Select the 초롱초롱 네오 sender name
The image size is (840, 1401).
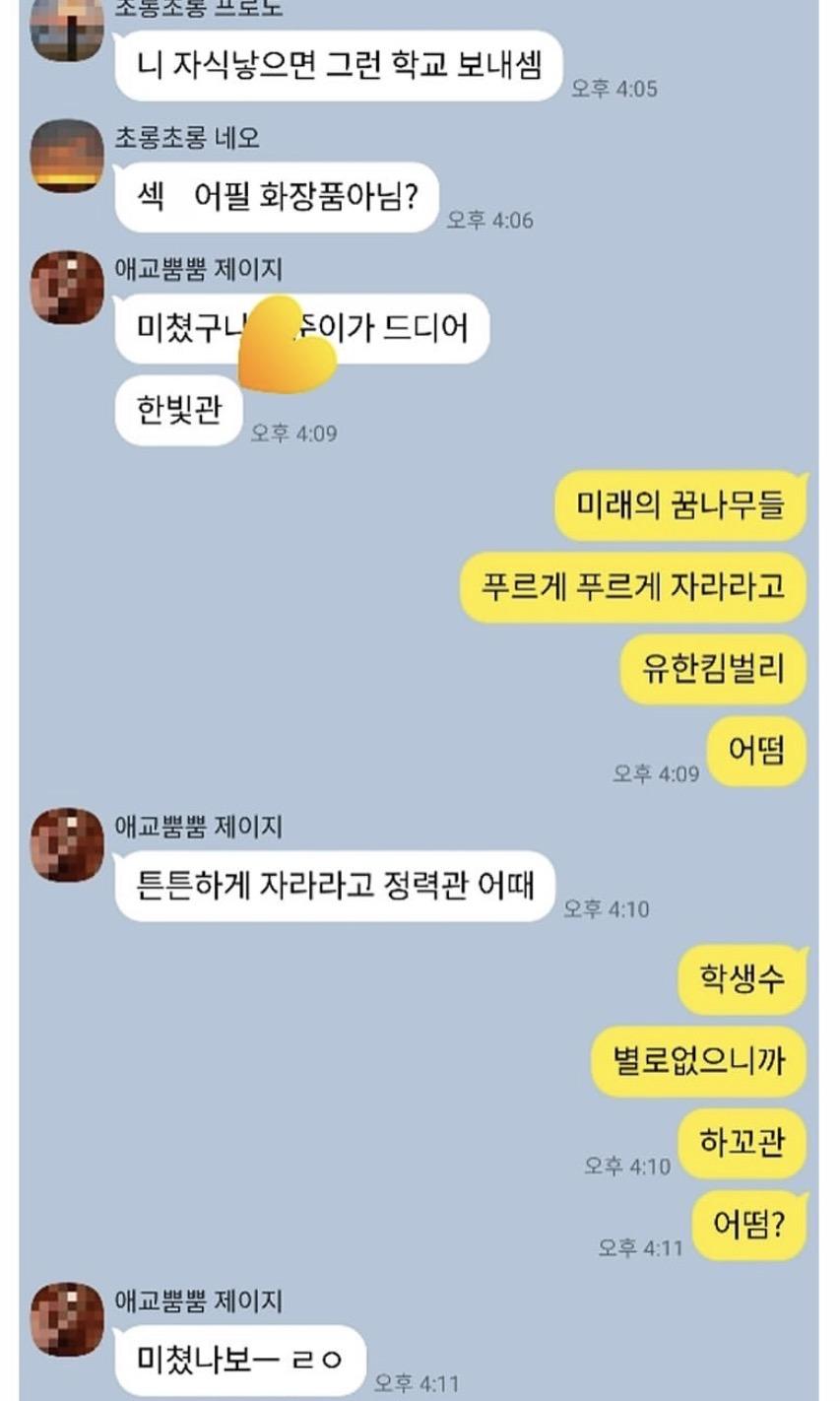187,138
